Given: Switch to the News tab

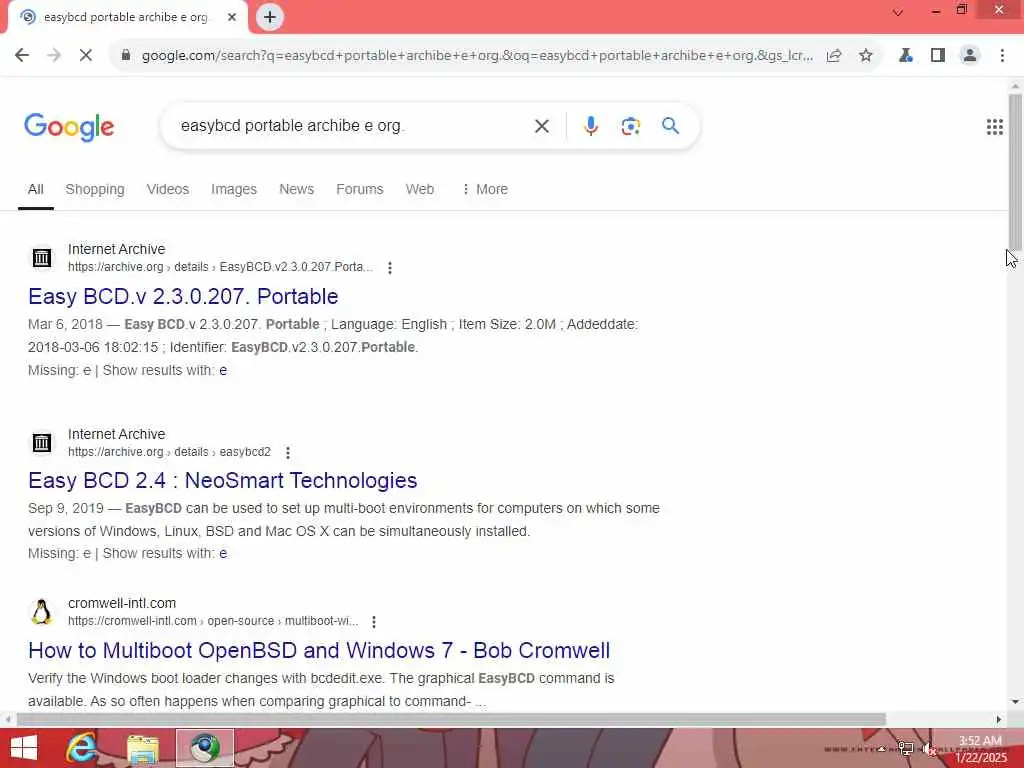Looking at the screenshot, I should pyautogui.click(x=296, y=189).
